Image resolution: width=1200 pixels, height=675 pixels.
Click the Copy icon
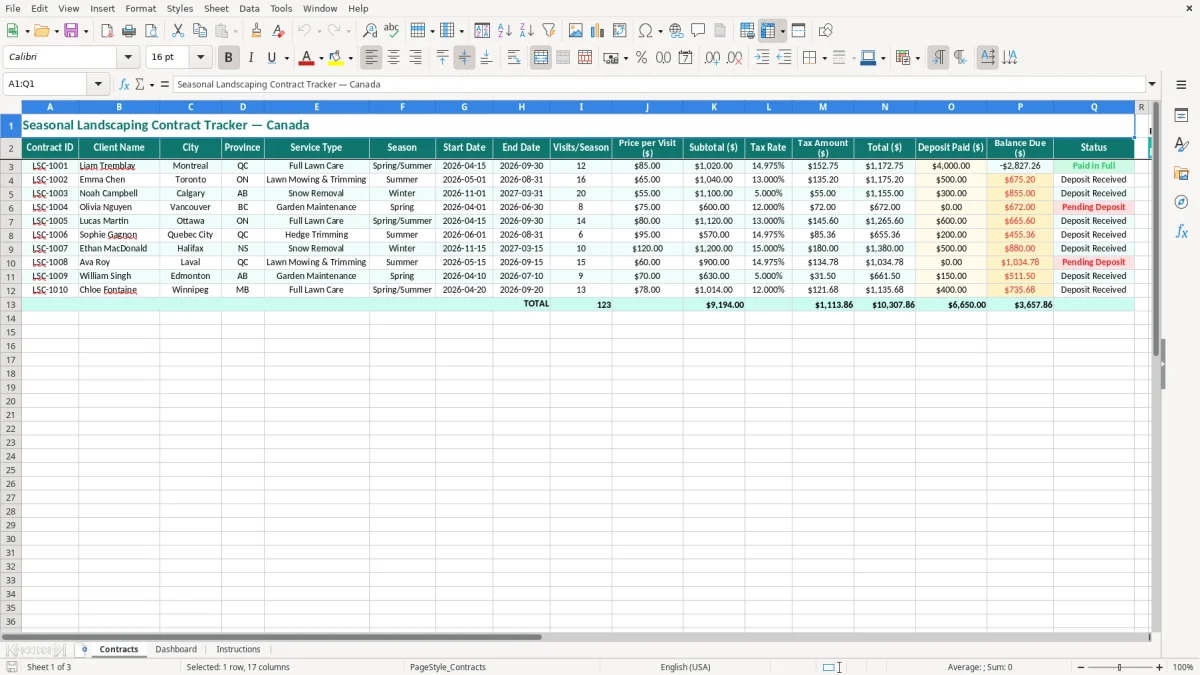tap(199, 31)
